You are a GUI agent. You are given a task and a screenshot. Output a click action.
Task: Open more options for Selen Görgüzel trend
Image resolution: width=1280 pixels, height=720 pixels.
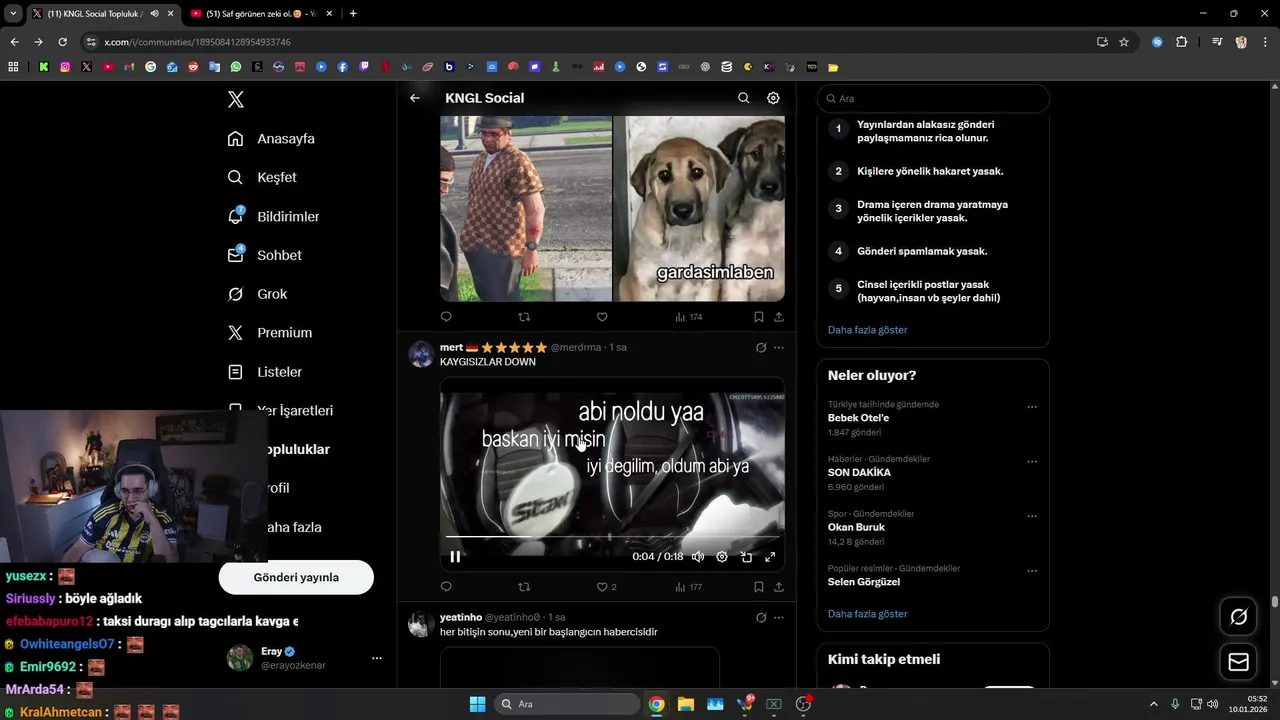tap(1032, 571)
